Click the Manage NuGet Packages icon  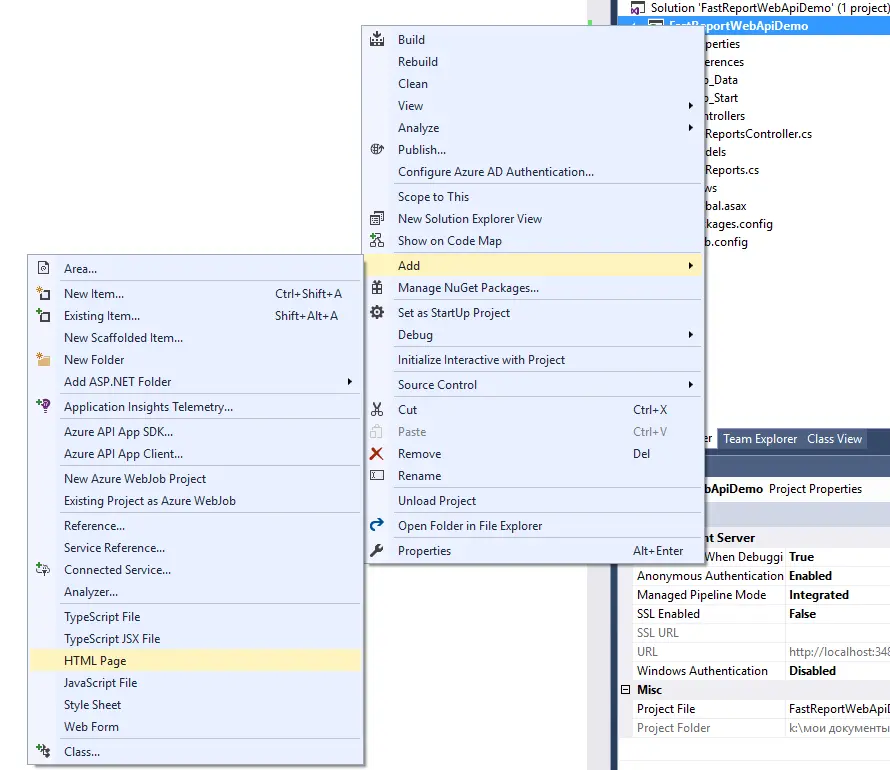tap(375, 288)
